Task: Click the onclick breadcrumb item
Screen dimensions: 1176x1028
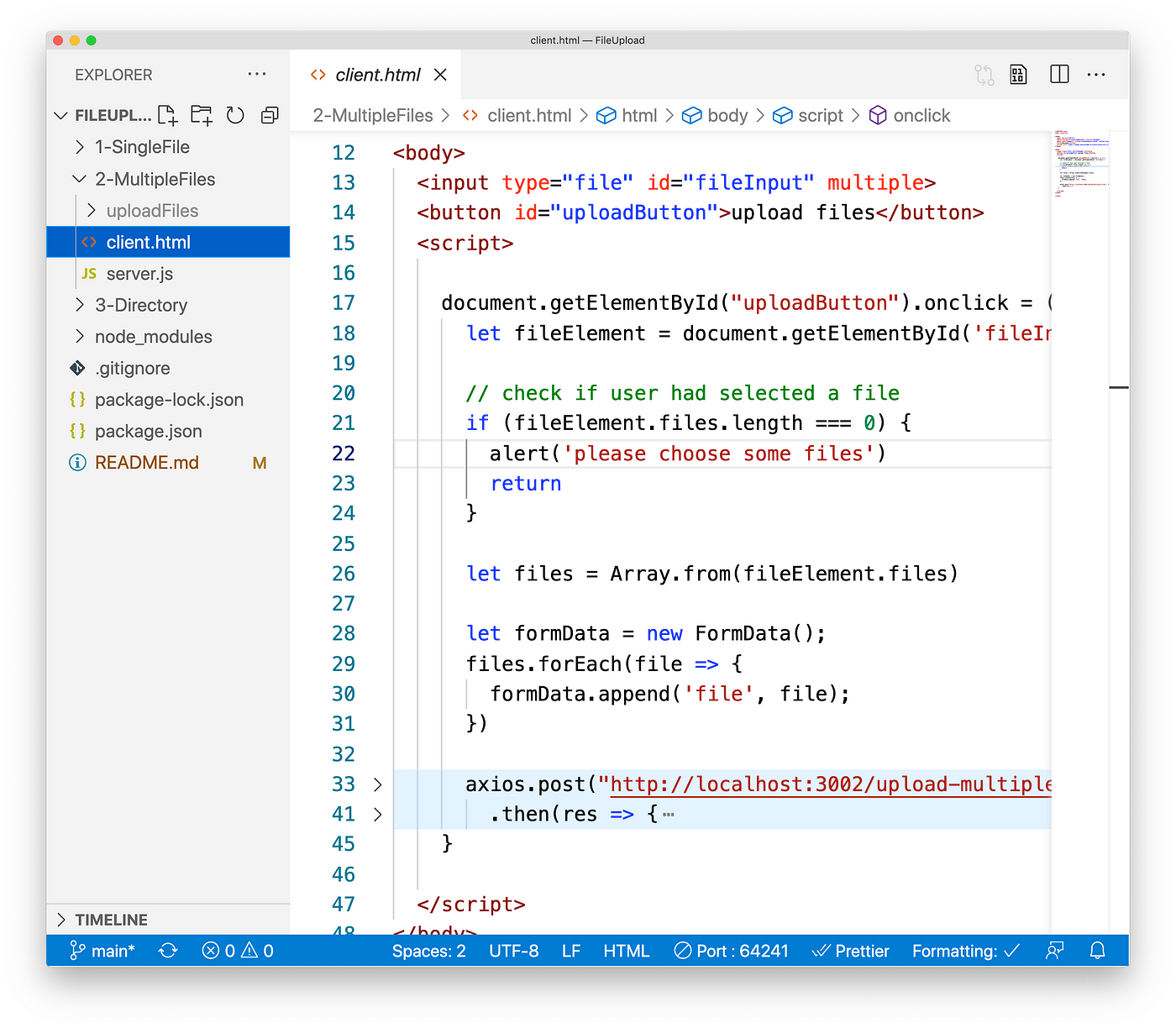Action: click(910, 116)
